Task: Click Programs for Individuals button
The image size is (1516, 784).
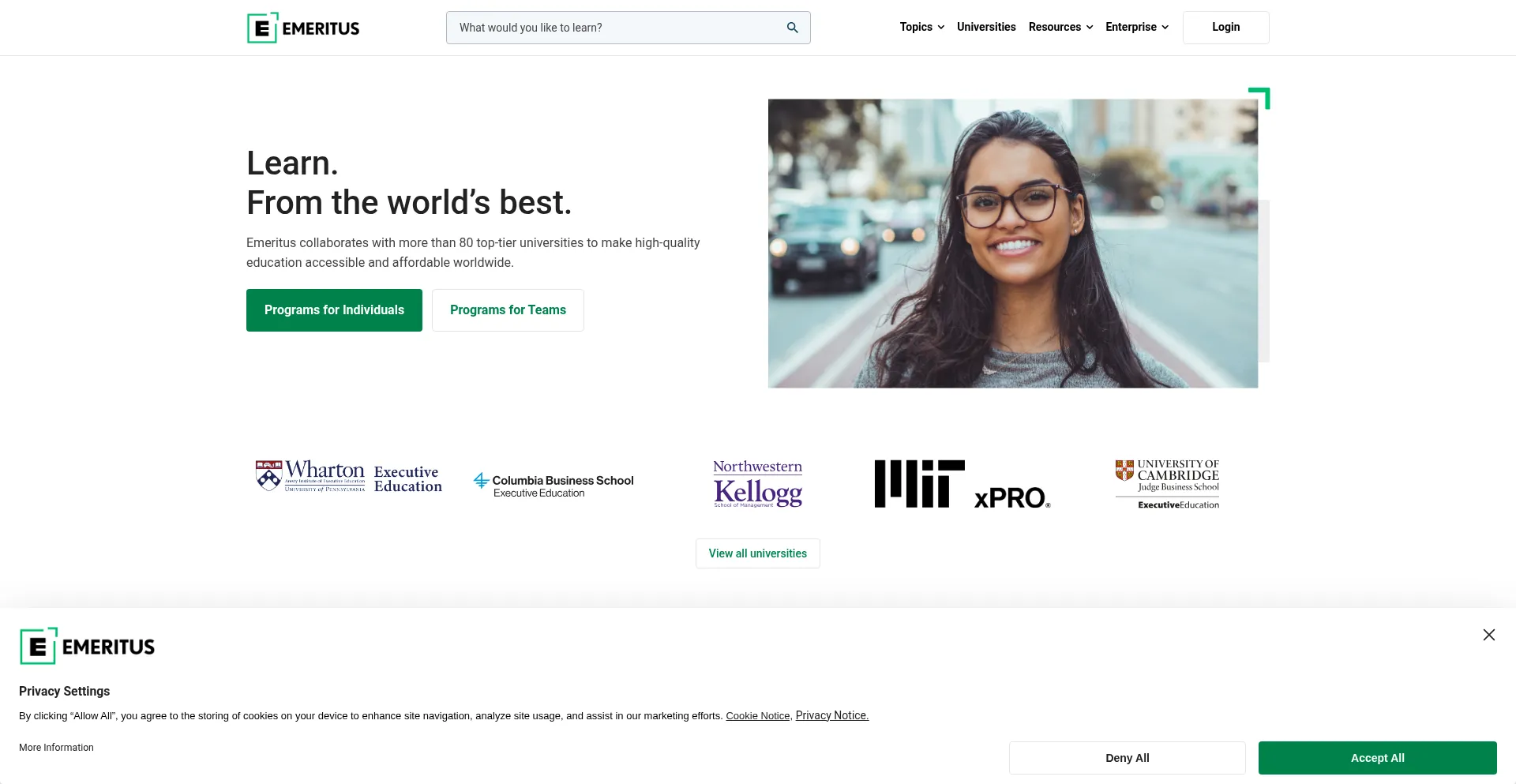Action: [x=334, y=310]
